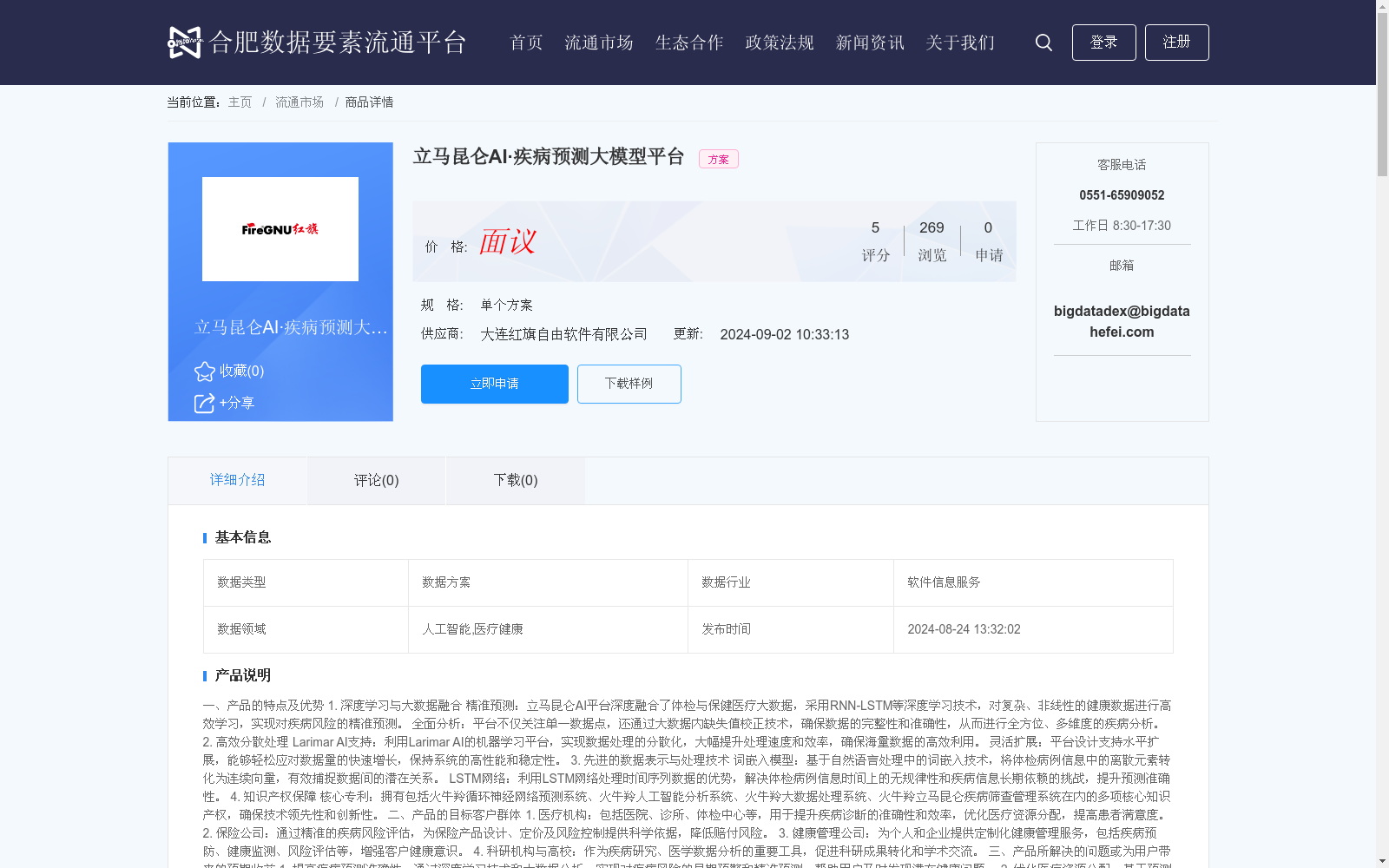The width and height of the screenshot is (1389, 868).
Task: Switch to the 详细介绍 tab
Action: pyautogui.click(x=237, y=480)
